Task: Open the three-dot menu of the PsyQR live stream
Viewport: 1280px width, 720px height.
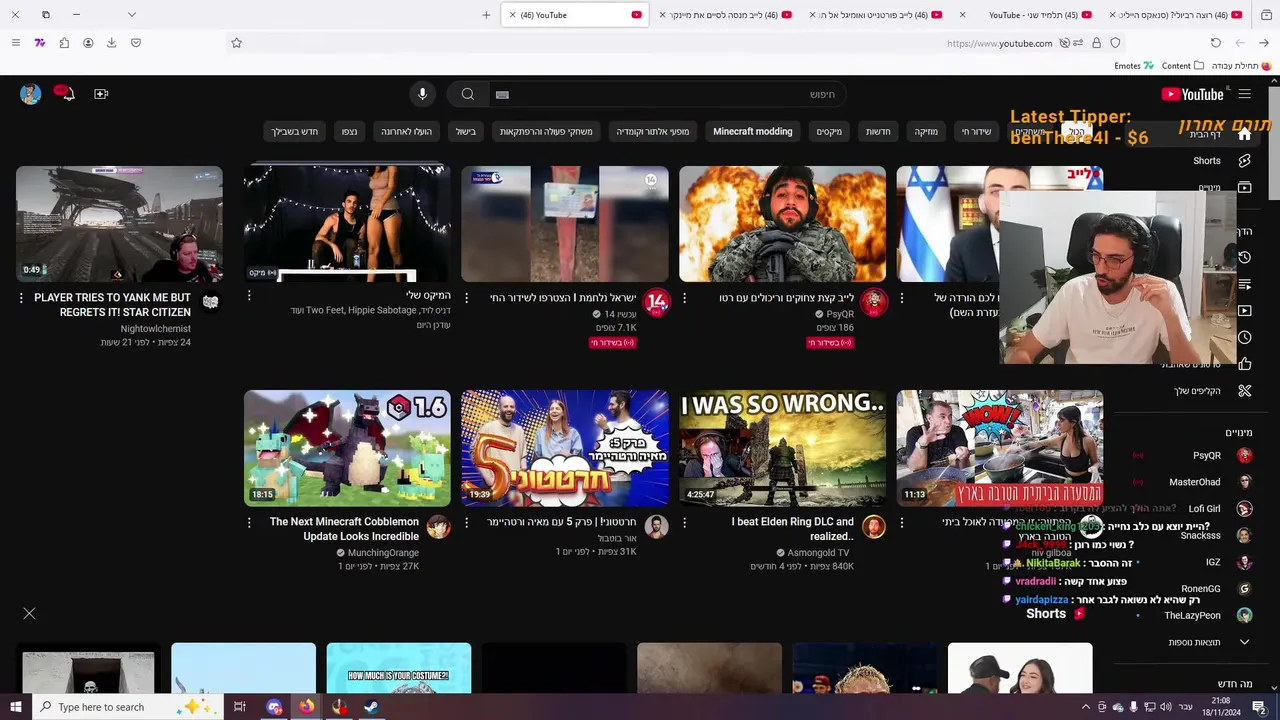Action: pos(685,298)
